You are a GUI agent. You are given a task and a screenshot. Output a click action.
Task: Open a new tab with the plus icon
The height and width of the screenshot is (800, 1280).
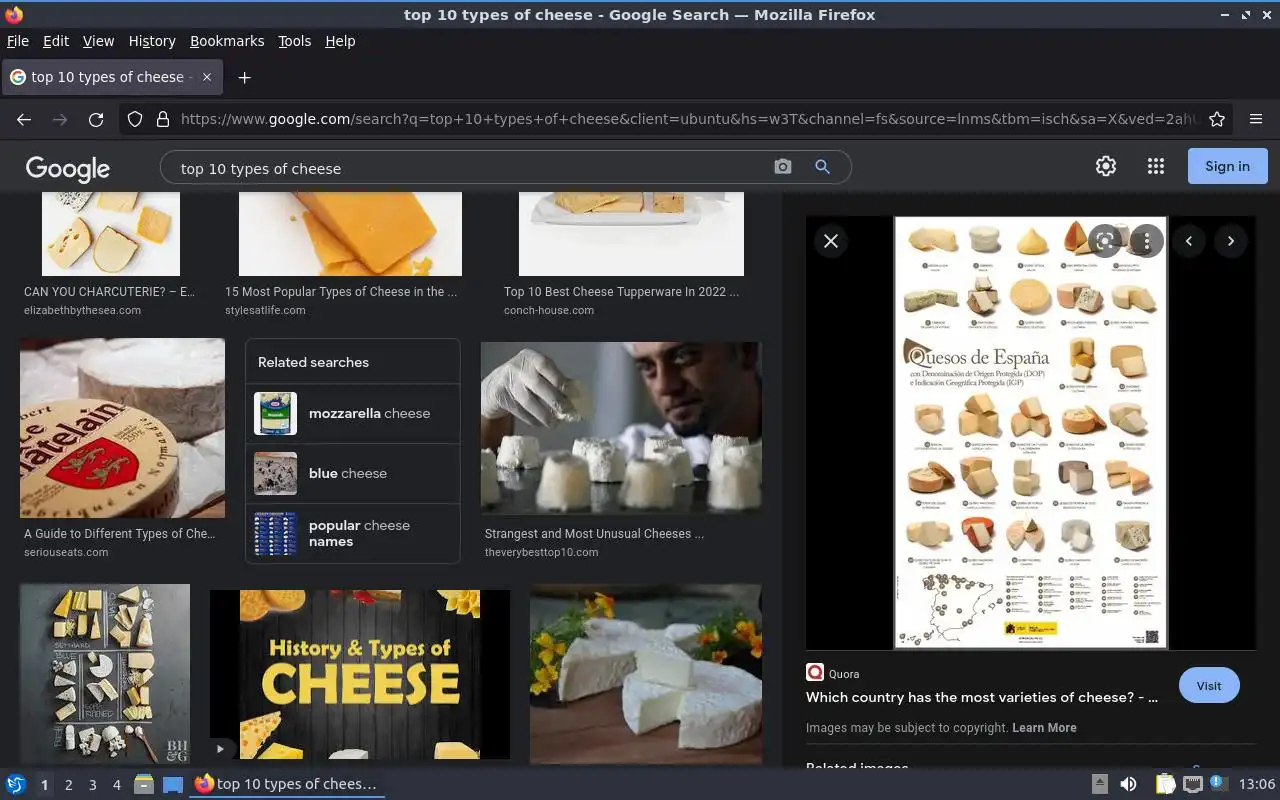tap(244, 77)
